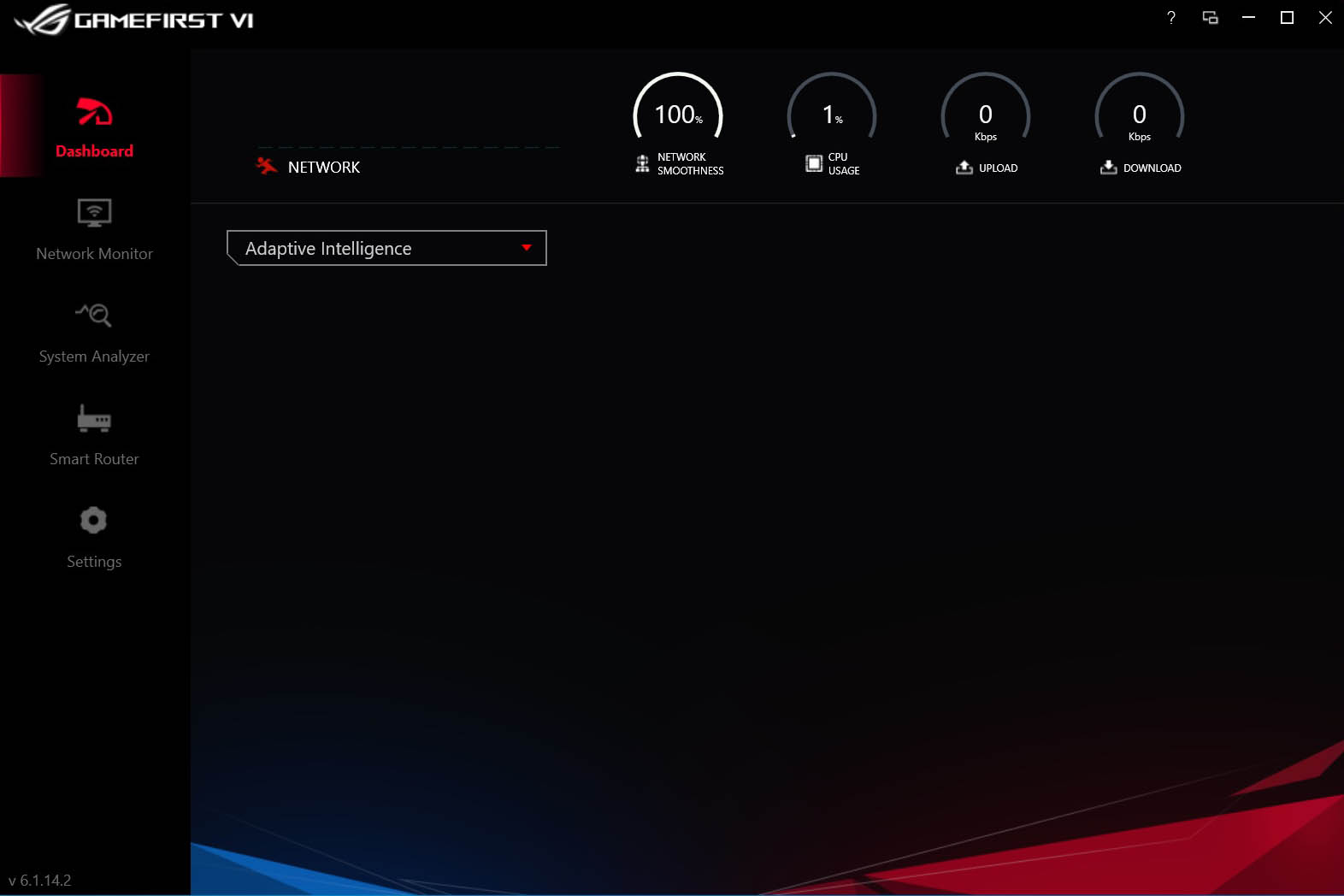Click the Download arrow icon

tap(1109, 167)
